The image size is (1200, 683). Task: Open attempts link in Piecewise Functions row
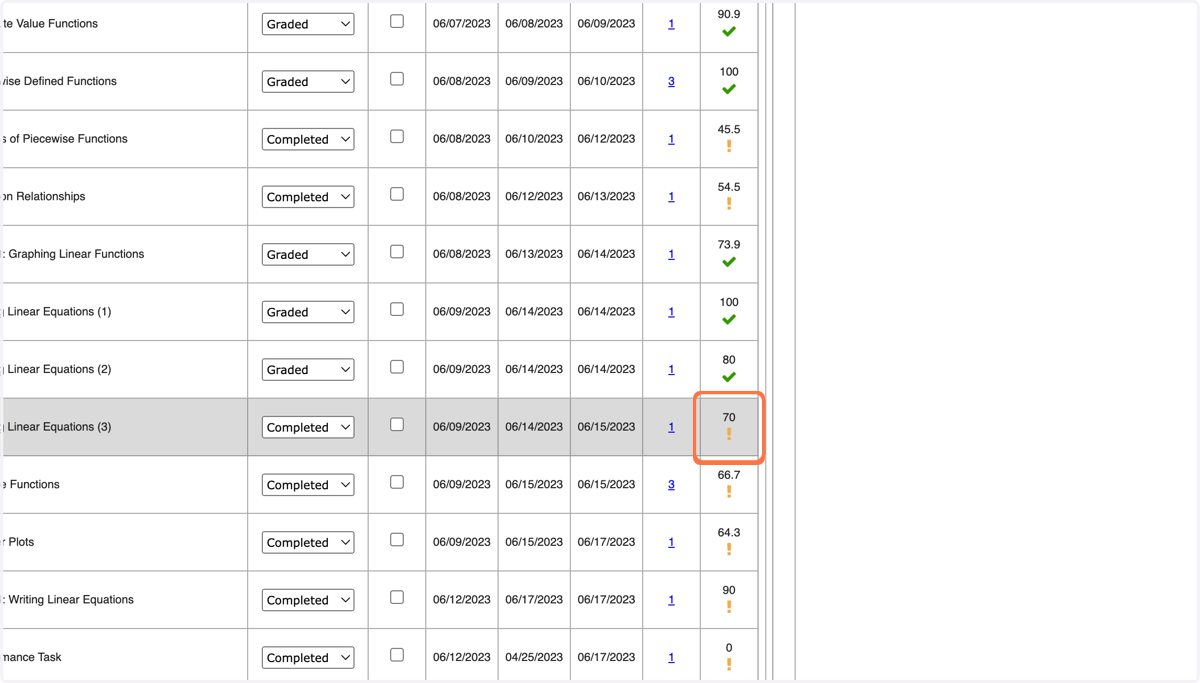tap(671, 139)
